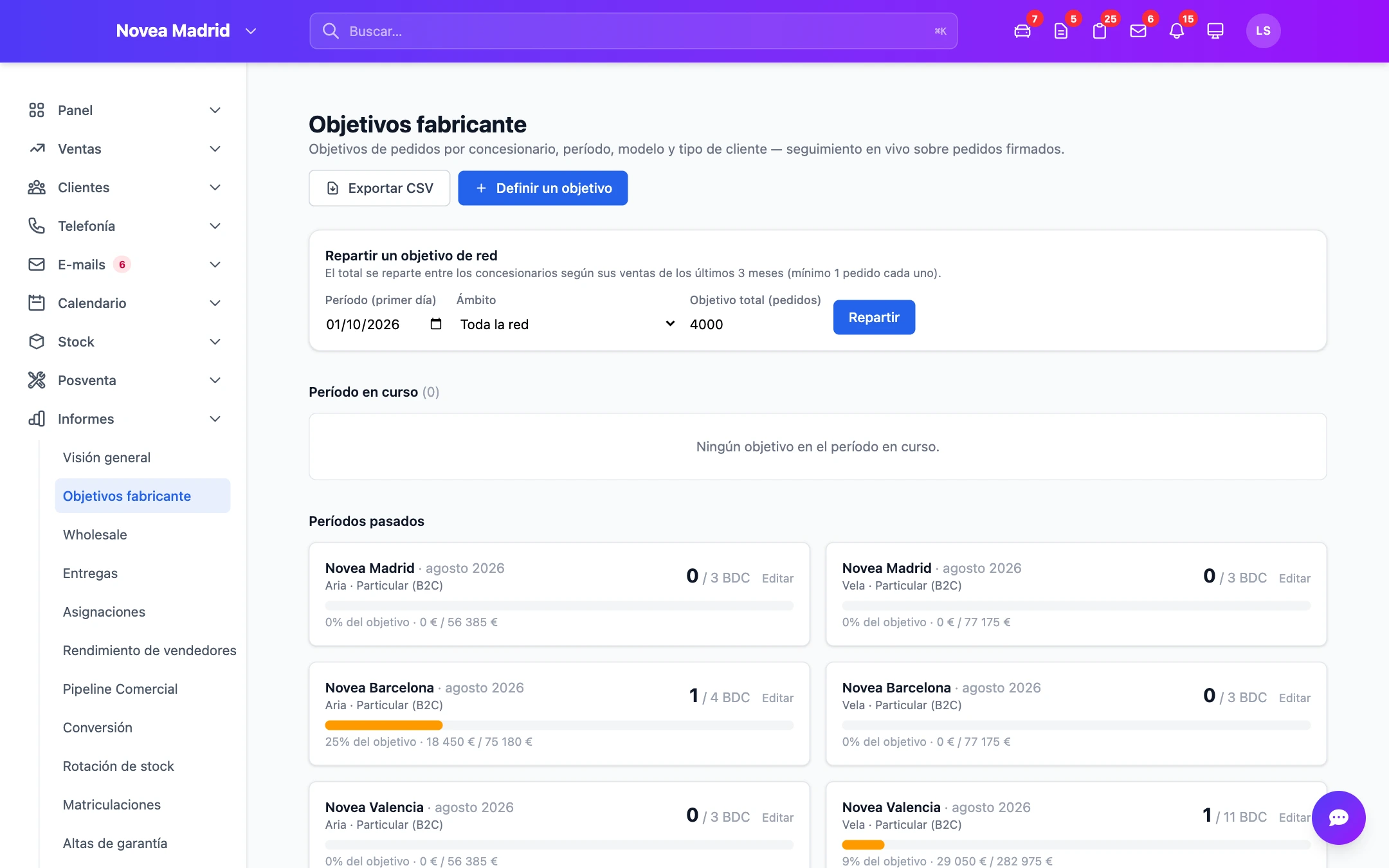Expand the Ventas menu chevron
This screenshot has width=1389, height=868.
[x=215, y=149]
